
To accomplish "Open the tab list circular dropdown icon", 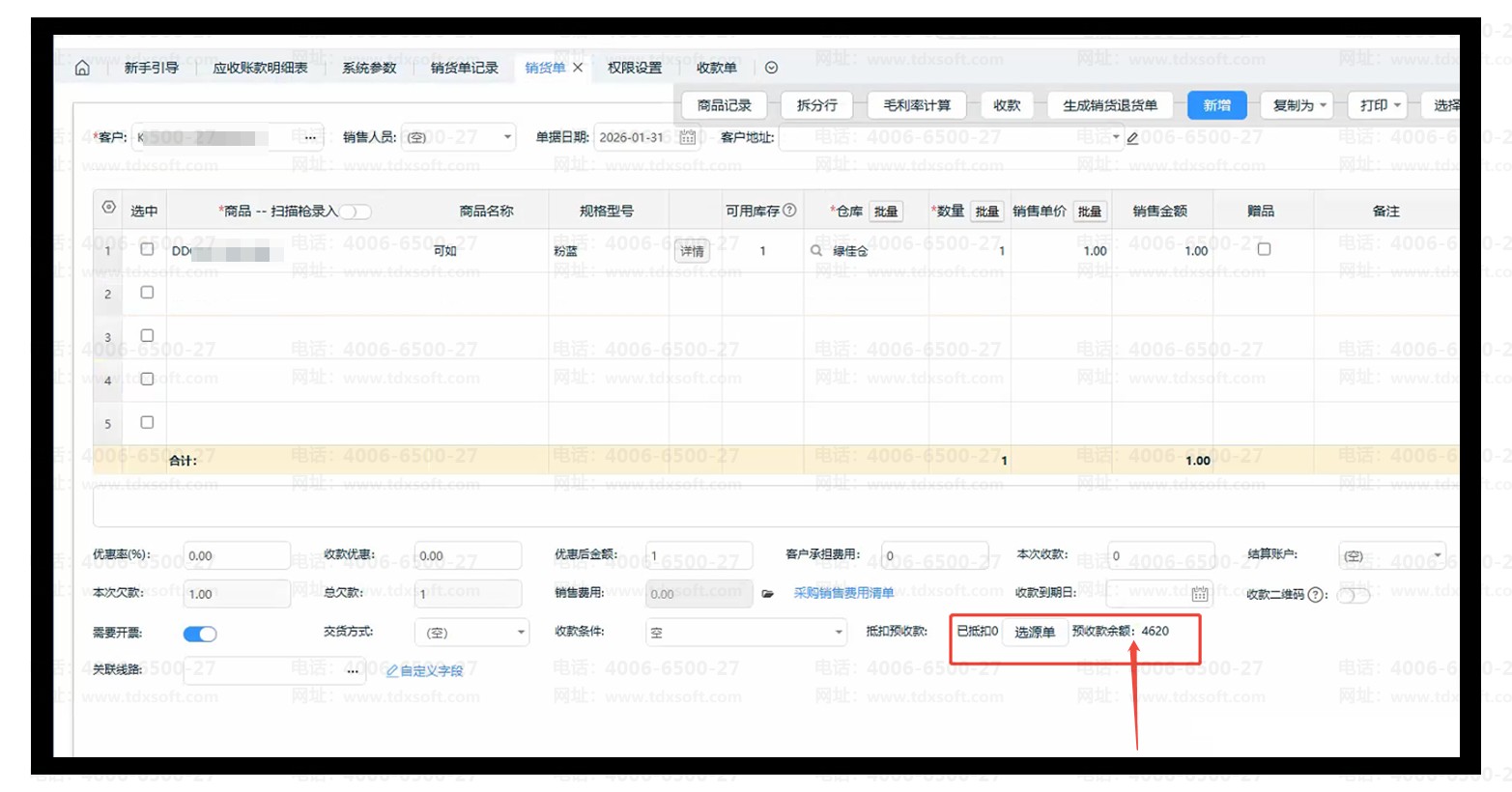I will pos(771,68).
